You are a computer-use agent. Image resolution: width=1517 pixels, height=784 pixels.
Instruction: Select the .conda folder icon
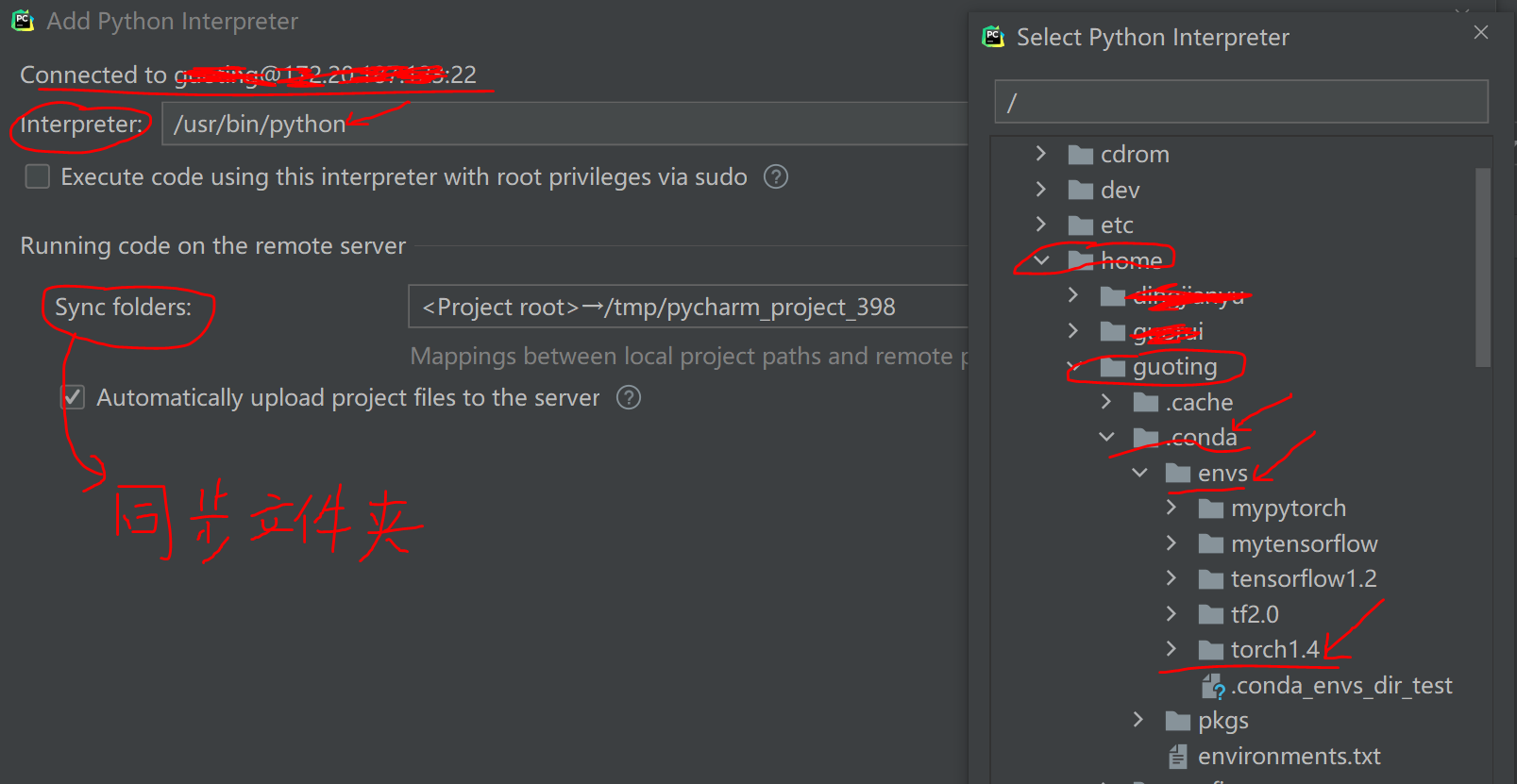point(1146,438)
